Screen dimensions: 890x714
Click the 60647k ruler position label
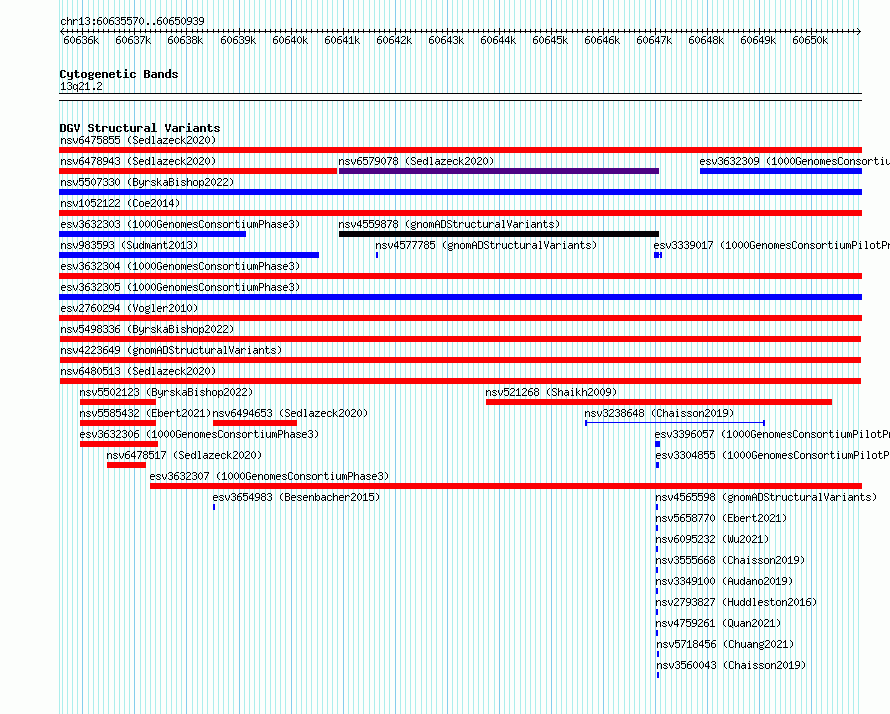click(x=654, y=40)
